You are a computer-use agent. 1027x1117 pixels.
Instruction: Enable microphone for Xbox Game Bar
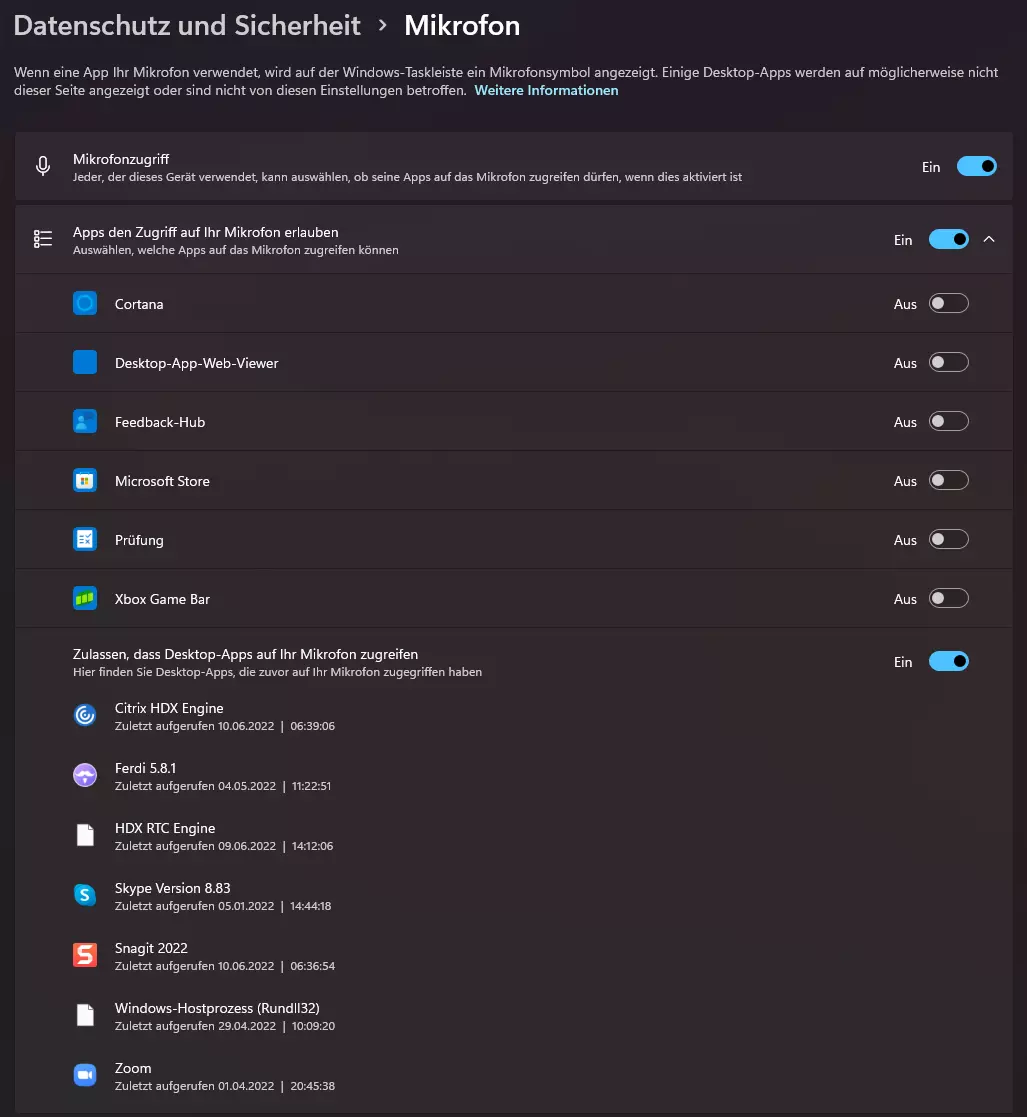click(949, 598)
